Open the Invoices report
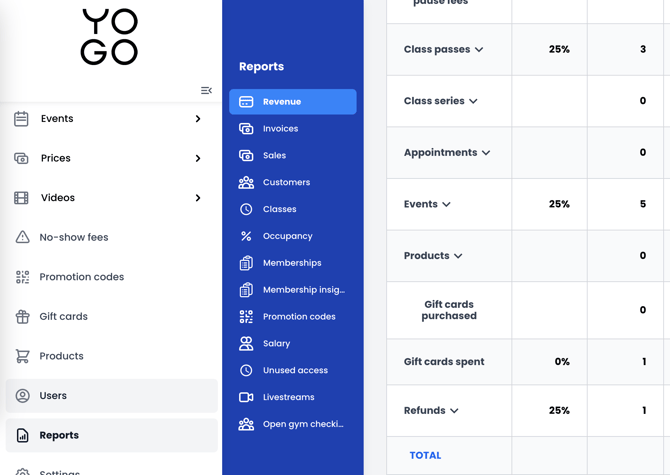 pyautogui.click(x=280, y=129)
